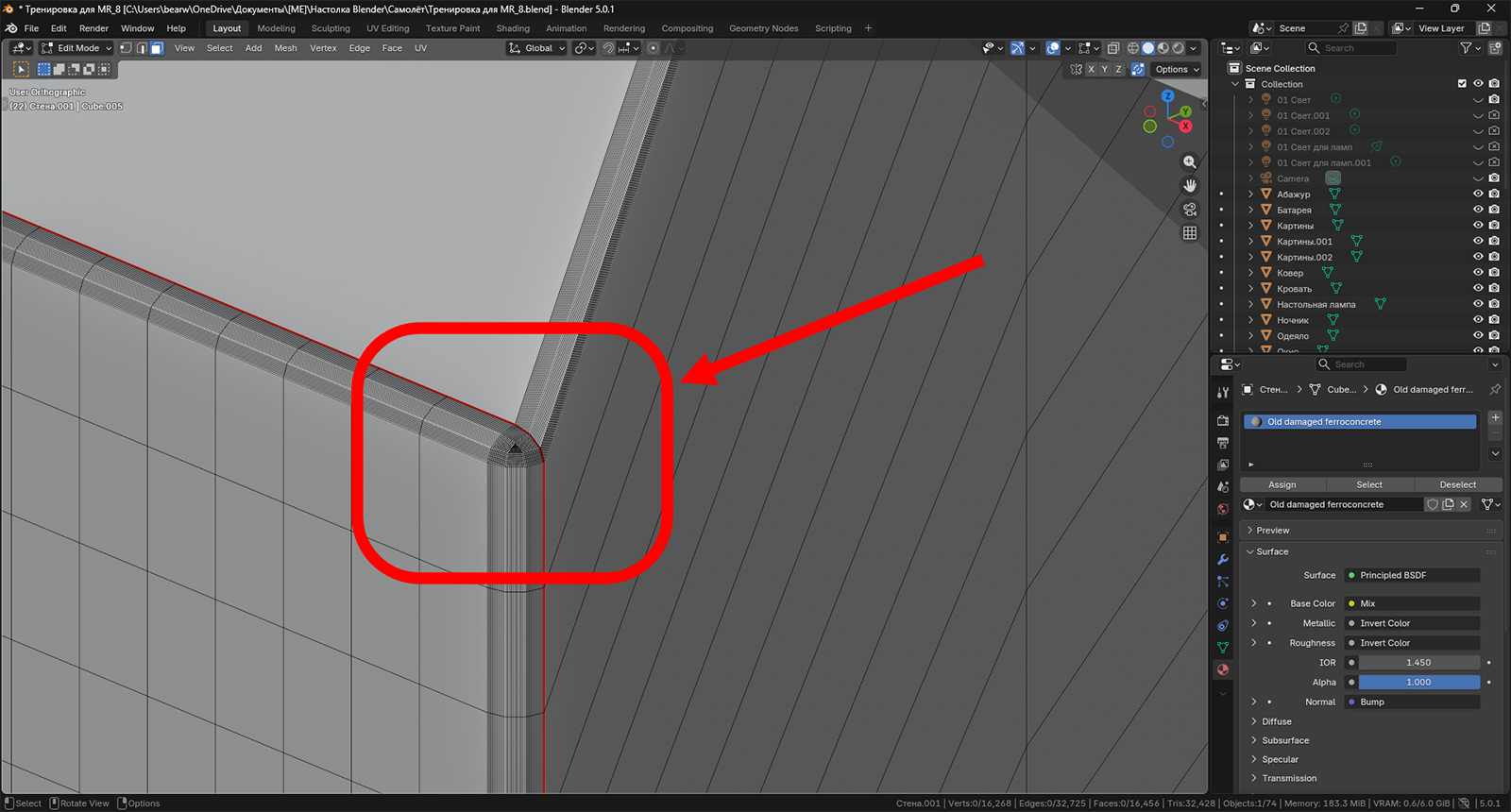Image resolution: width=1511 pixels, height=812 pixels.
Task: Hide the Ковер object in viewport
Action: 1478,273
